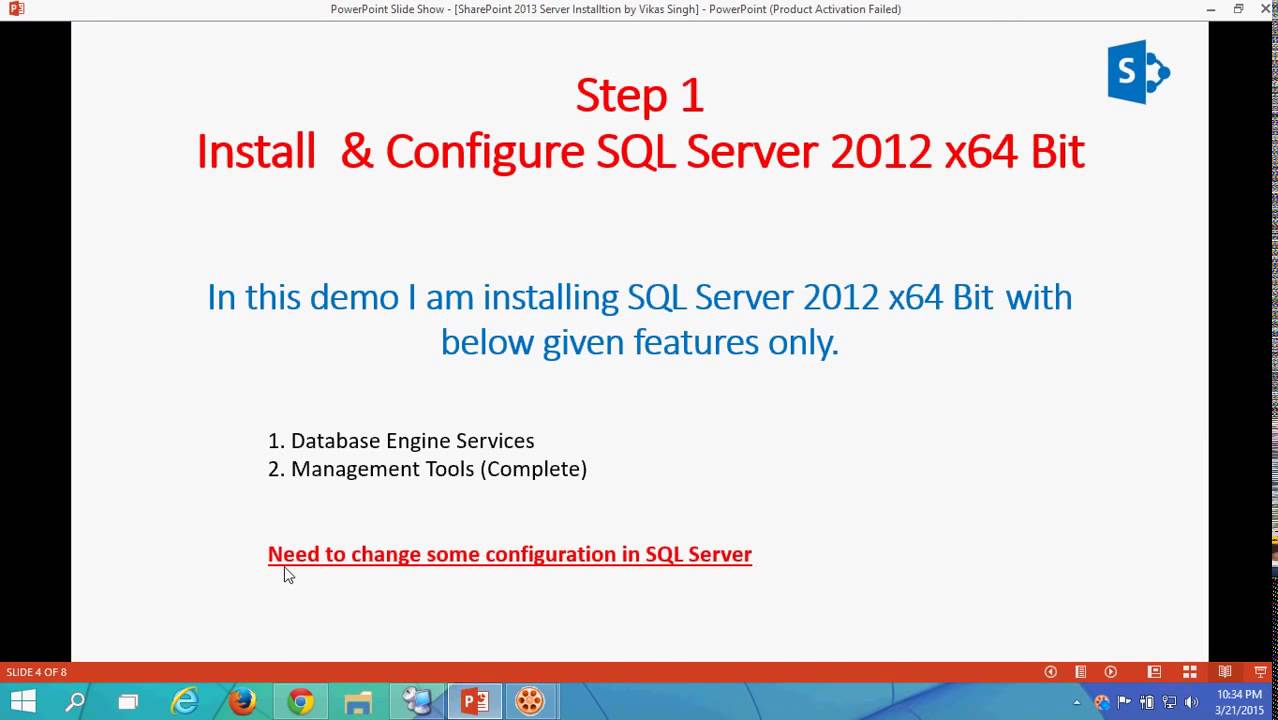Click 'SLIDE 4 OF 8' indicator
This screenshot has height=720, width=1278.
[x=36, y=672]
